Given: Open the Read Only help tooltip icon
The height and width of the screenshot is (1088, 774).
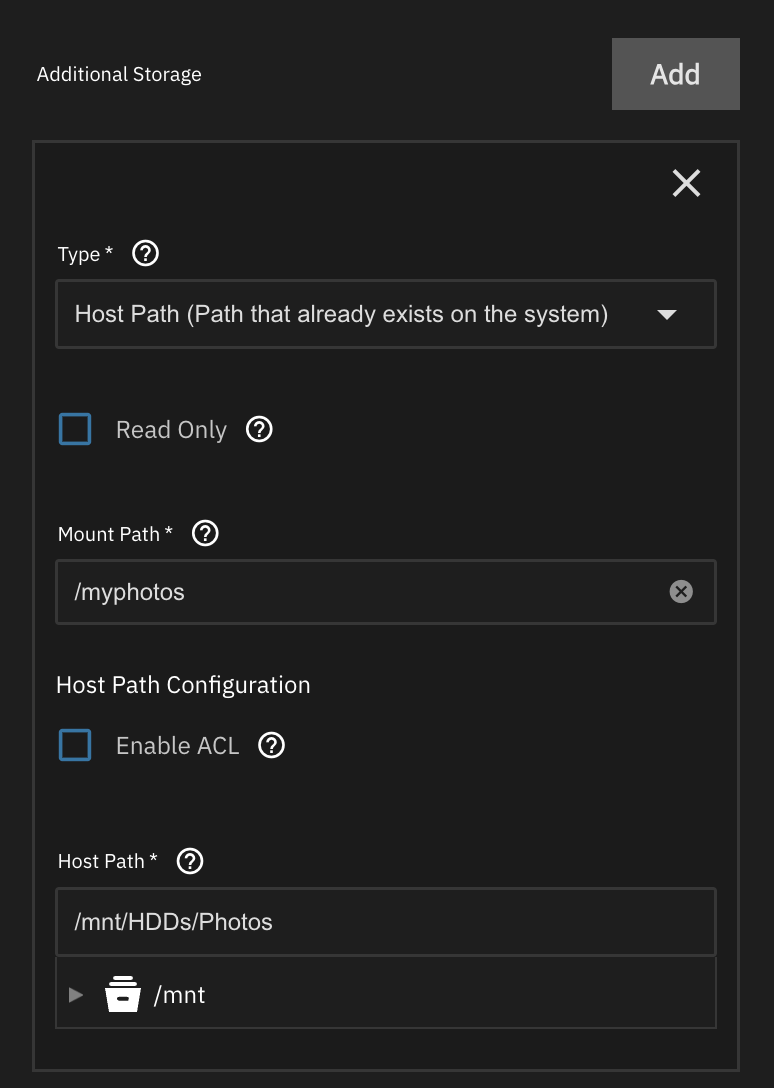Looking at the screenshot, I should (x=259, y=430).
